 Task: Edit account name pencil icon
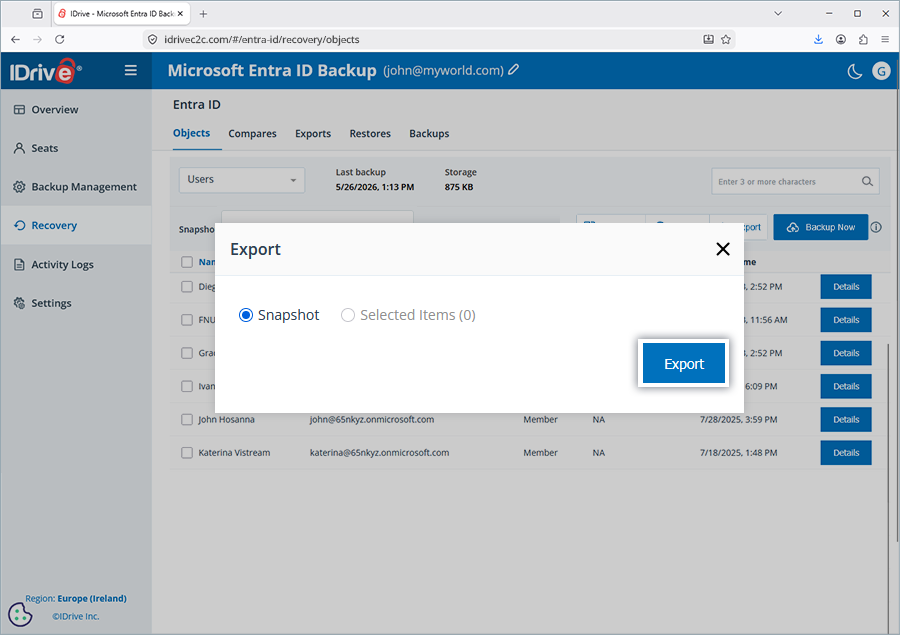pos(514,69)
